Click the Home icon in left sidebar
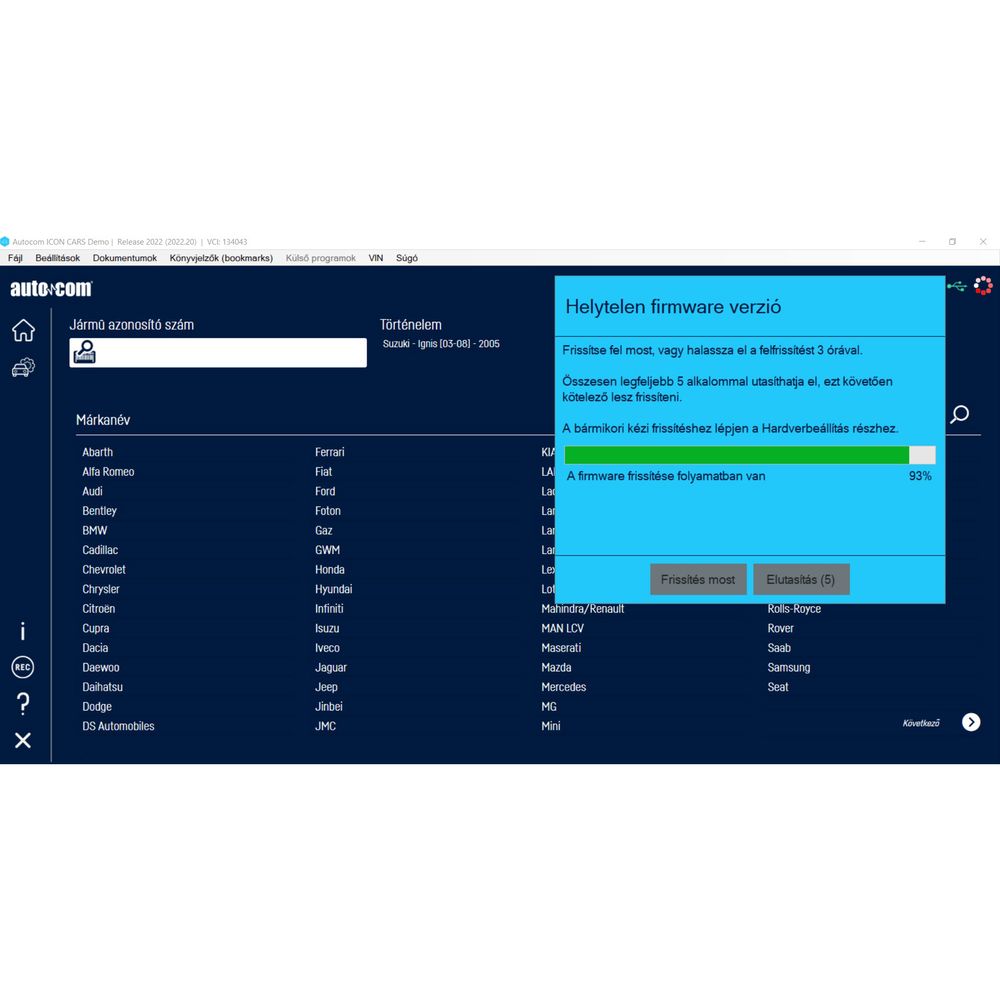 click(23, 330)
